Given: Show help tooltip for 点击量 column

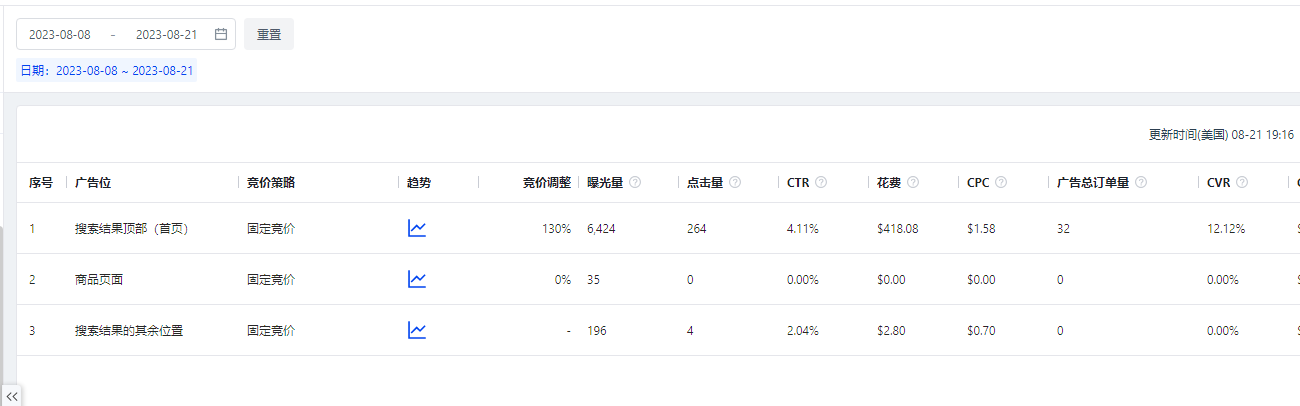Looking at the screenshot, I should pos(735,183).
